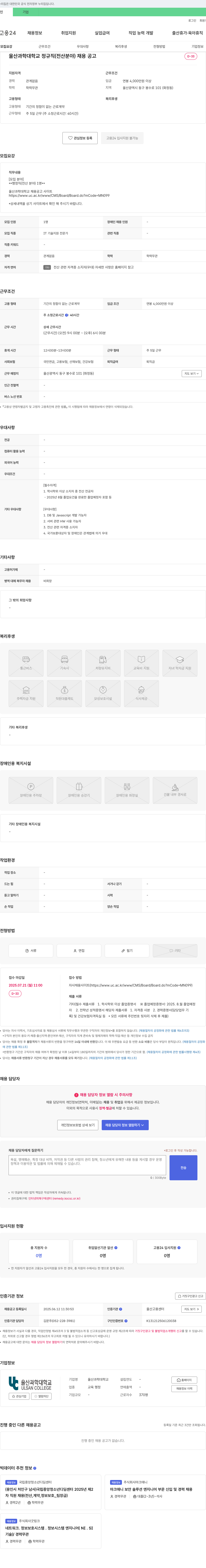
Task: Open the 직업 능력 개발 menu
Action: [x=141, y=33]
